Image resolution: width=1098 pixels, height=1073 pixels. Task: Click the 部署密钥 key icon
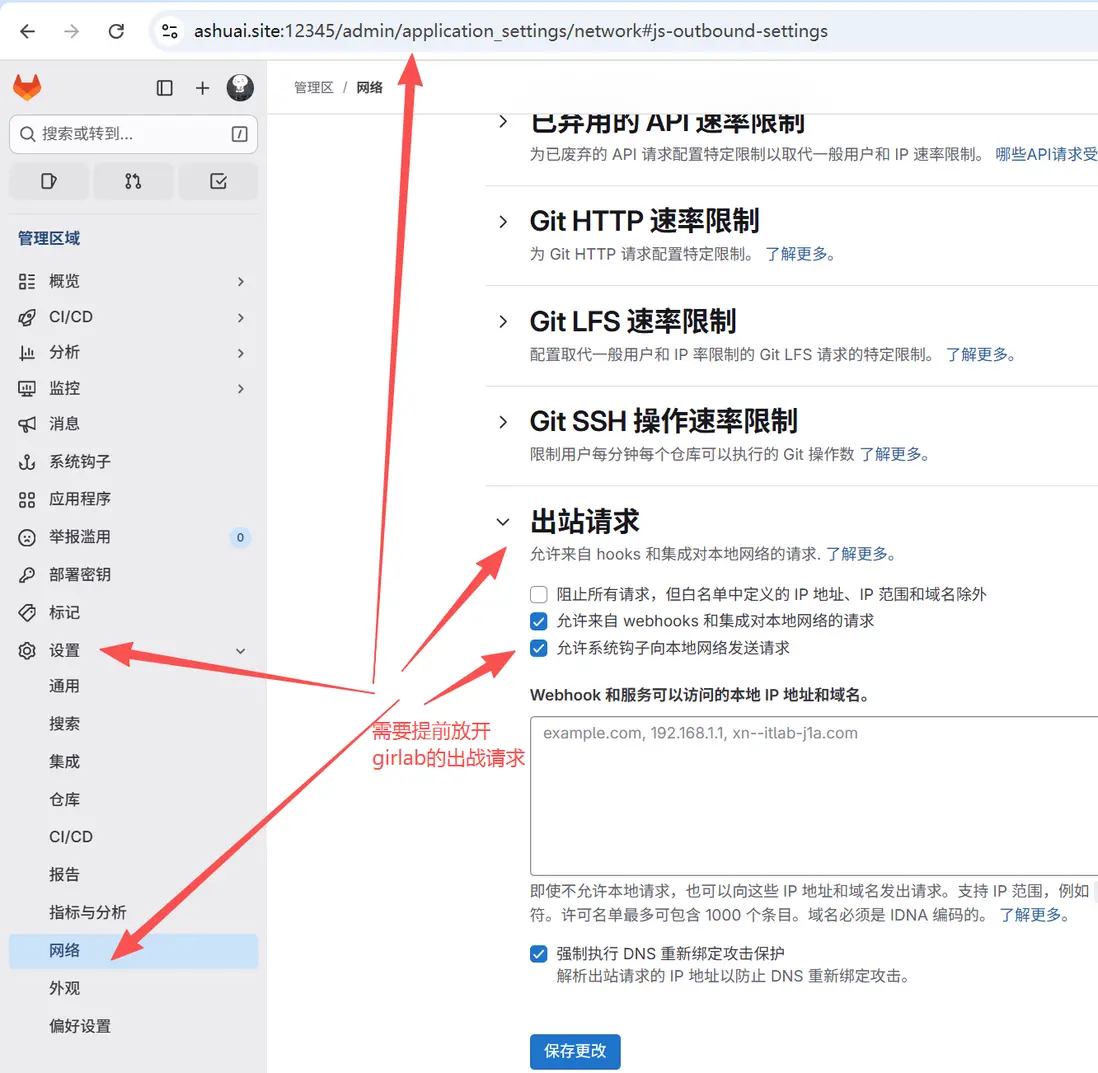click(x=27, y=575)
